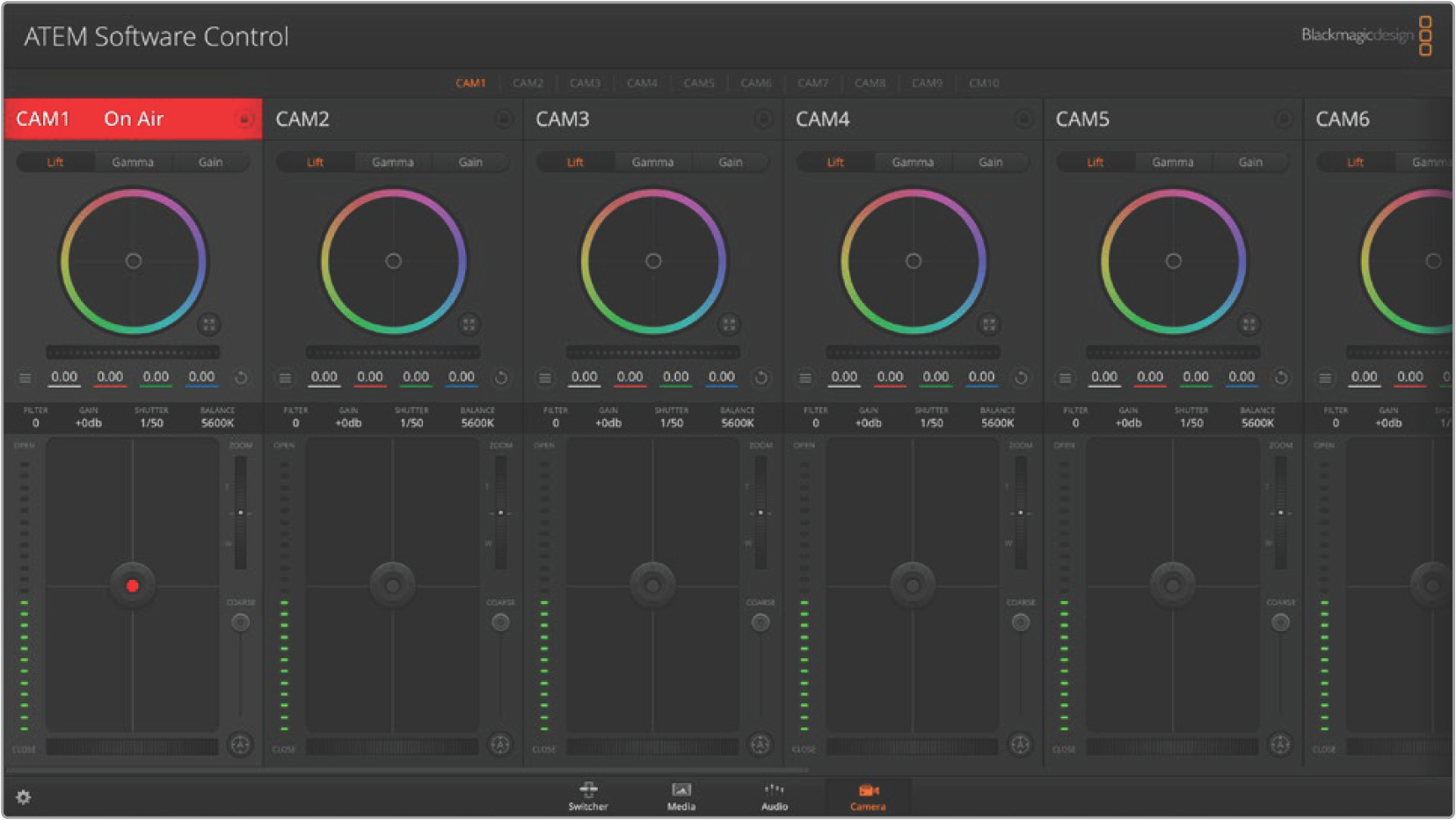Select Lift mode for CAM6

(1355, 162)
